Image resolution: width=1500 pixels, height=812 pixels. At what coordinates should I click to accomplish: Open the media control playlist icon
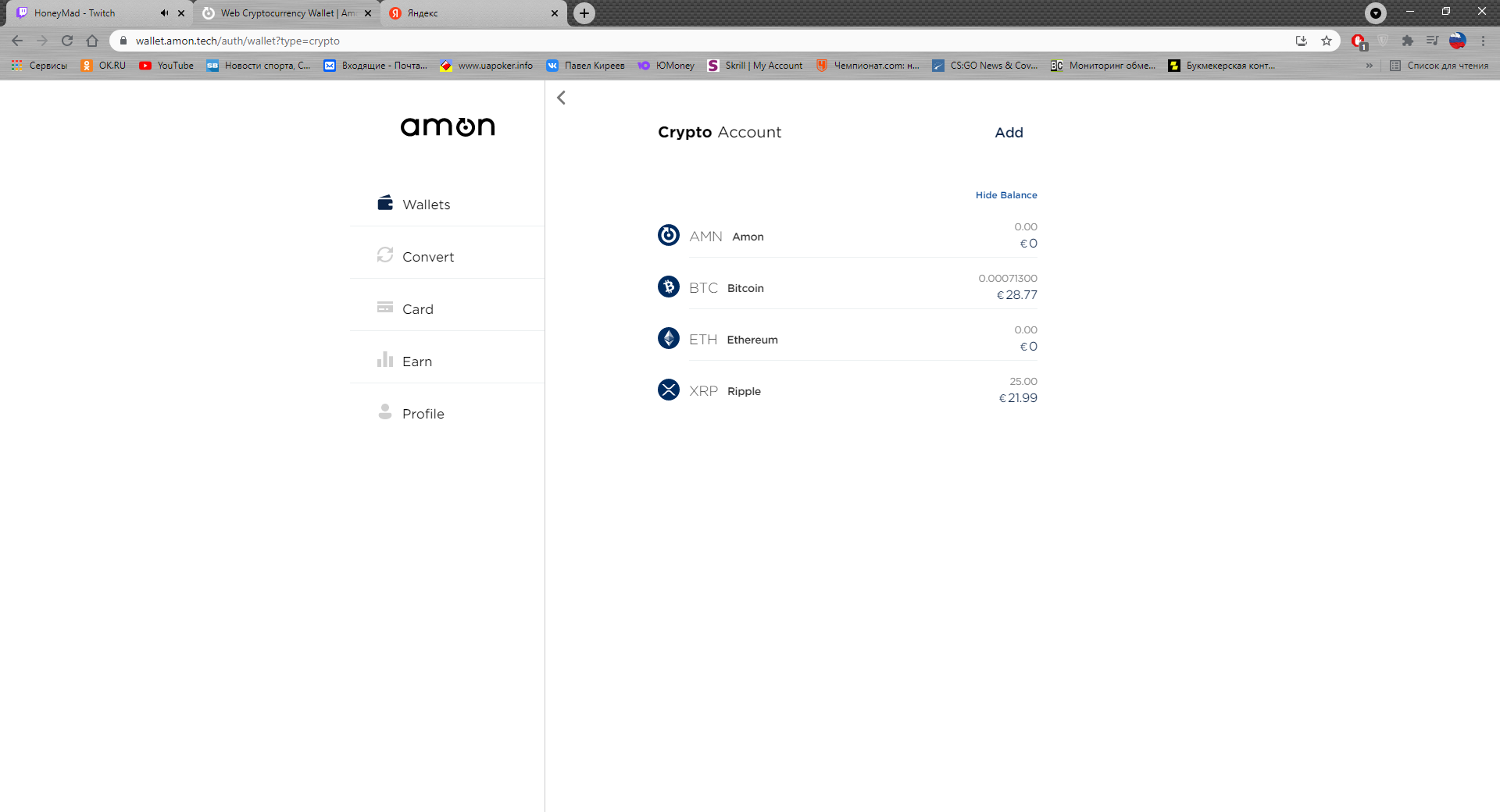(1433, 41)
